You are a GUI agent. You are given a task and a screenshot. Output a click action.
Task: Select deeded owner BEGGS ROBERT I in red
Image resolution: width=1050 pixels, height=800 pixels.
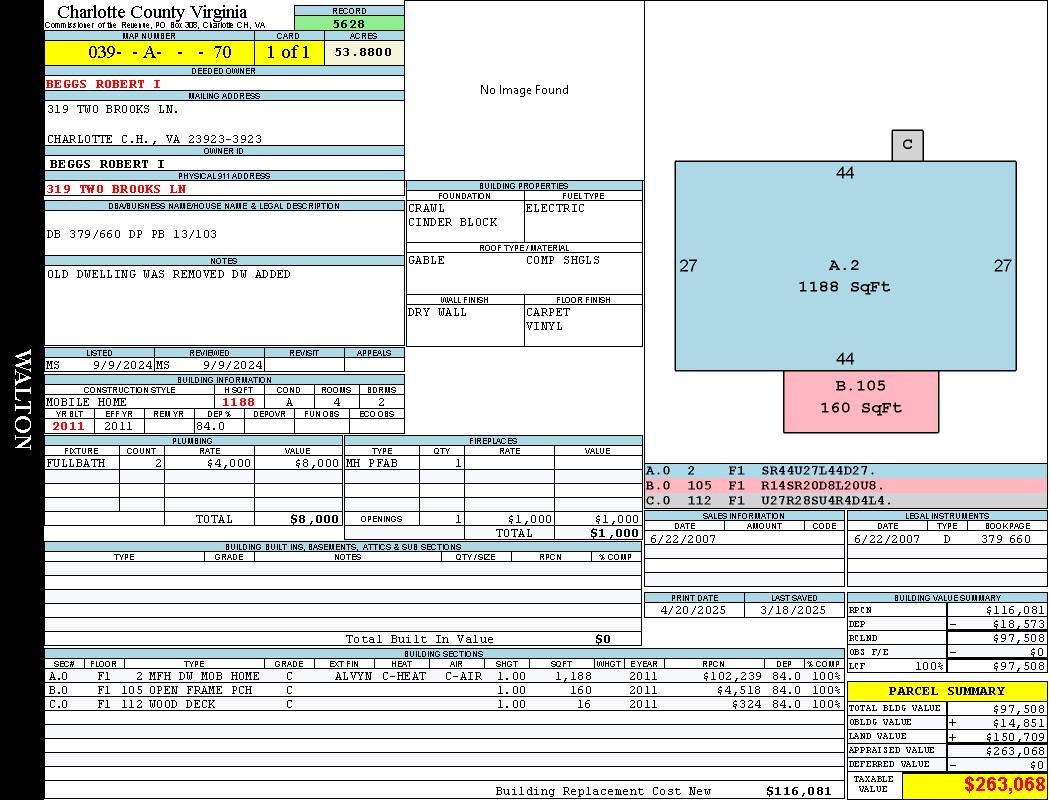[103, 84]
